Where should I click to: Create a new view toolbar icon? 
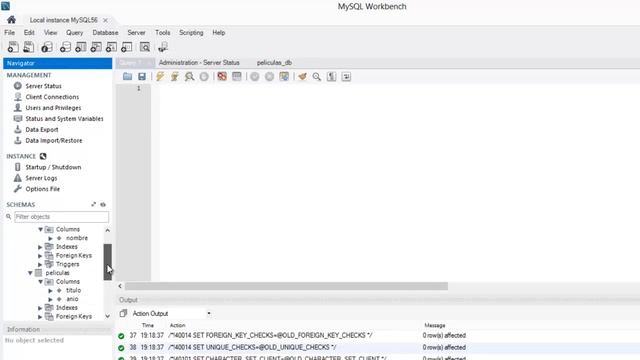(96, 47)
